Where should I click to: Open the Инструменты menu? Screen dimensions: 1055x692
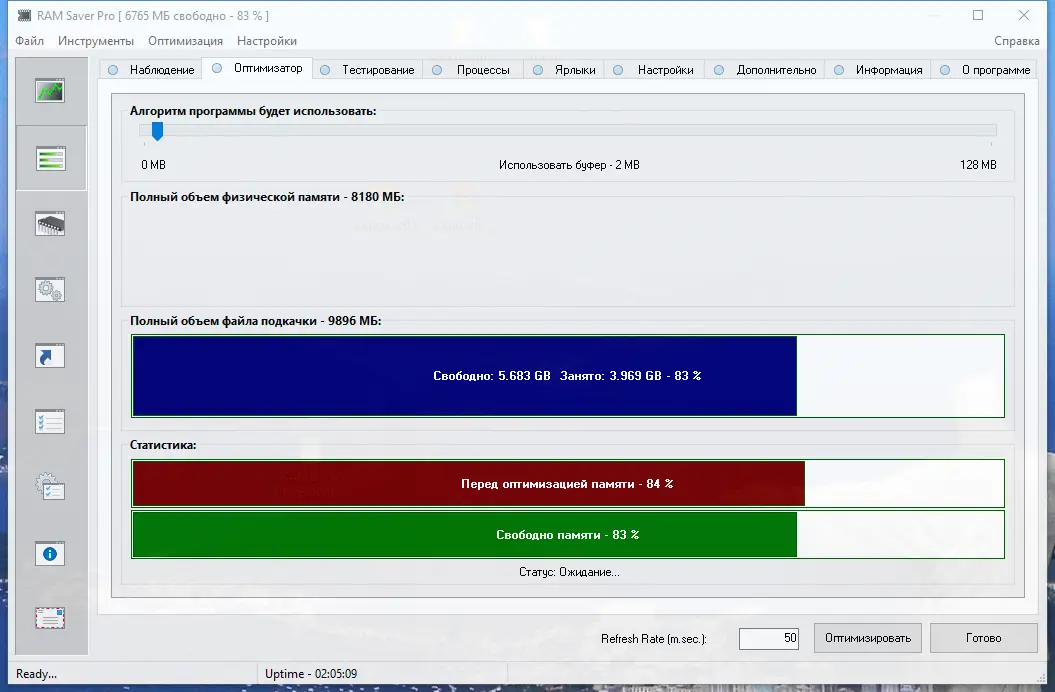[95, 41]
